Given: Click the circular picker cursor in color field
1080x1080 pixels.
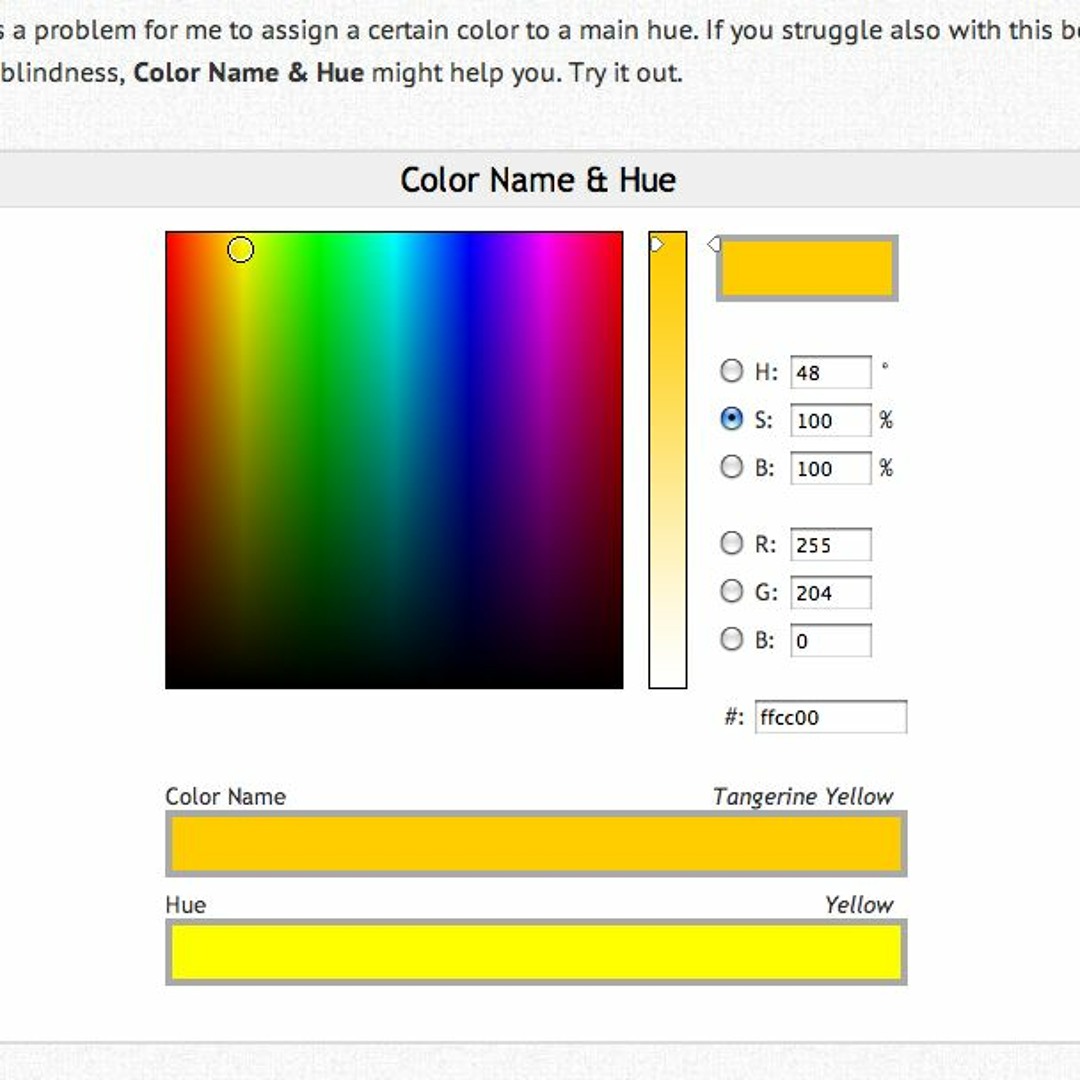Looking at the screenshot, I should [x=240, y=249].
